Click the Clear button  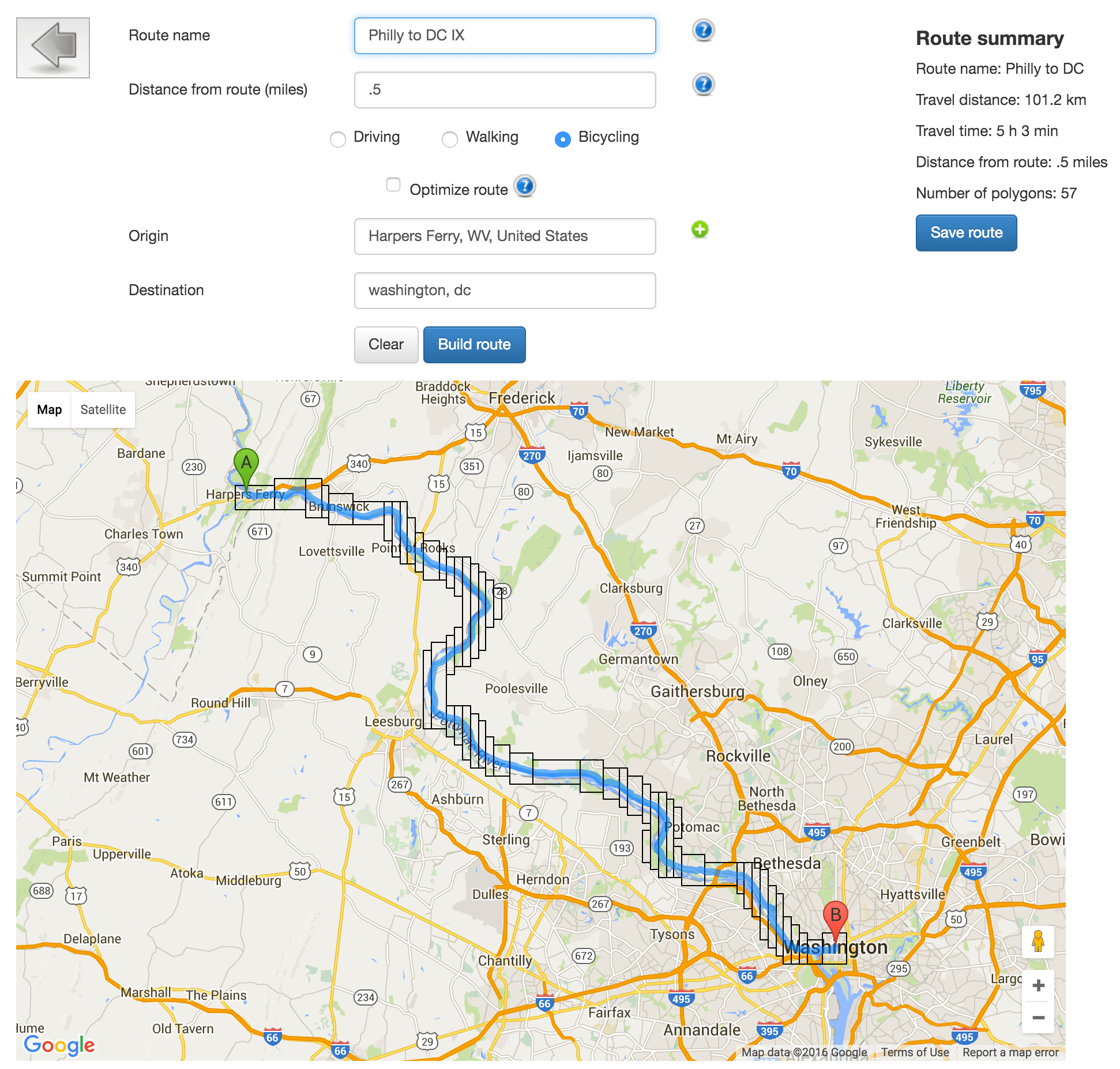tap(386, 344)
